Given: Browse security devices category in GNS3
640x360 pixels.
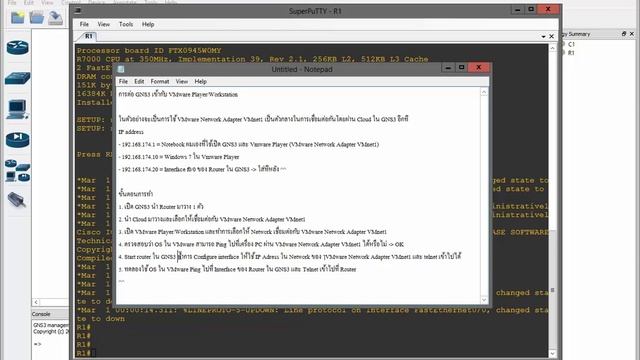Looking at the screenshot, I should [x=18, y=140].
